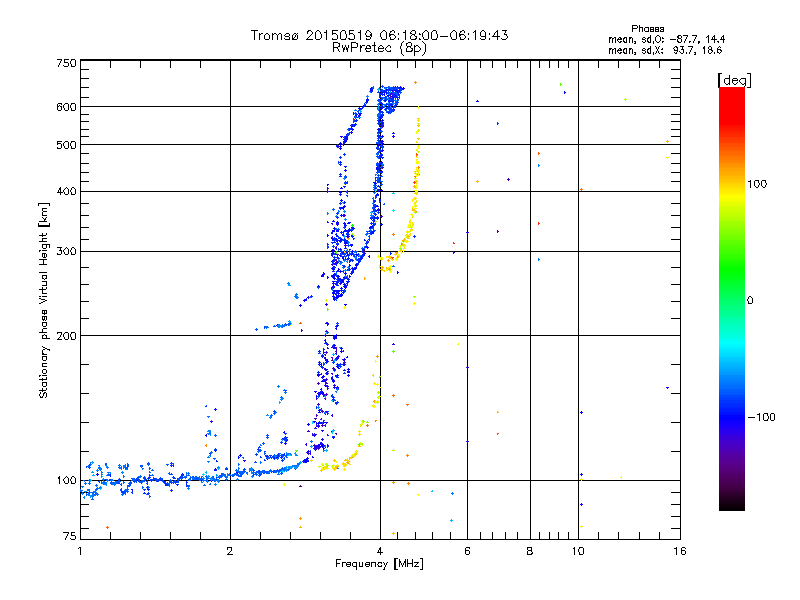Click the 'Frequency [MHz]' axis label
This screenshot has width=800, height=600.
point(379,564)
